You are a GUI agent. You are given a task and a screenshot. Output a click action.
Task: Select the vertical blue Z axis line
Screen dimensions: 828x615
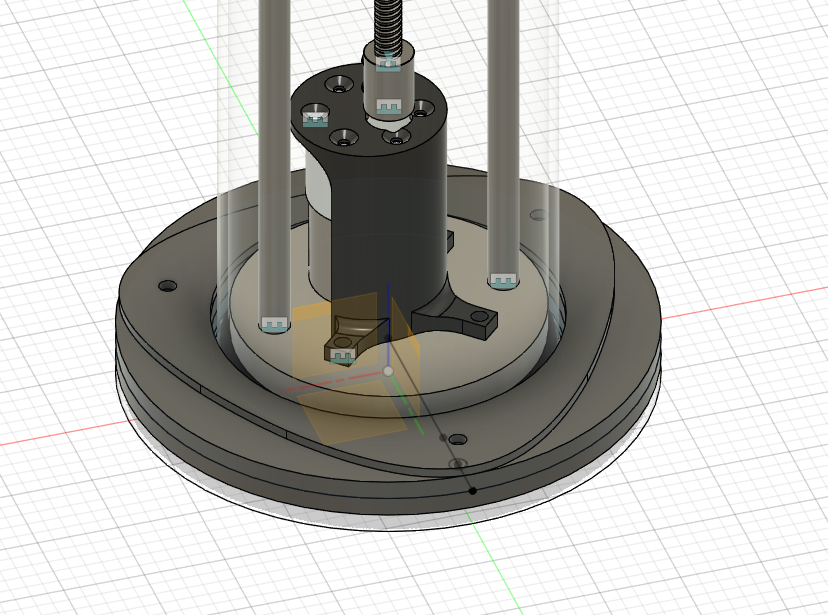388,320
